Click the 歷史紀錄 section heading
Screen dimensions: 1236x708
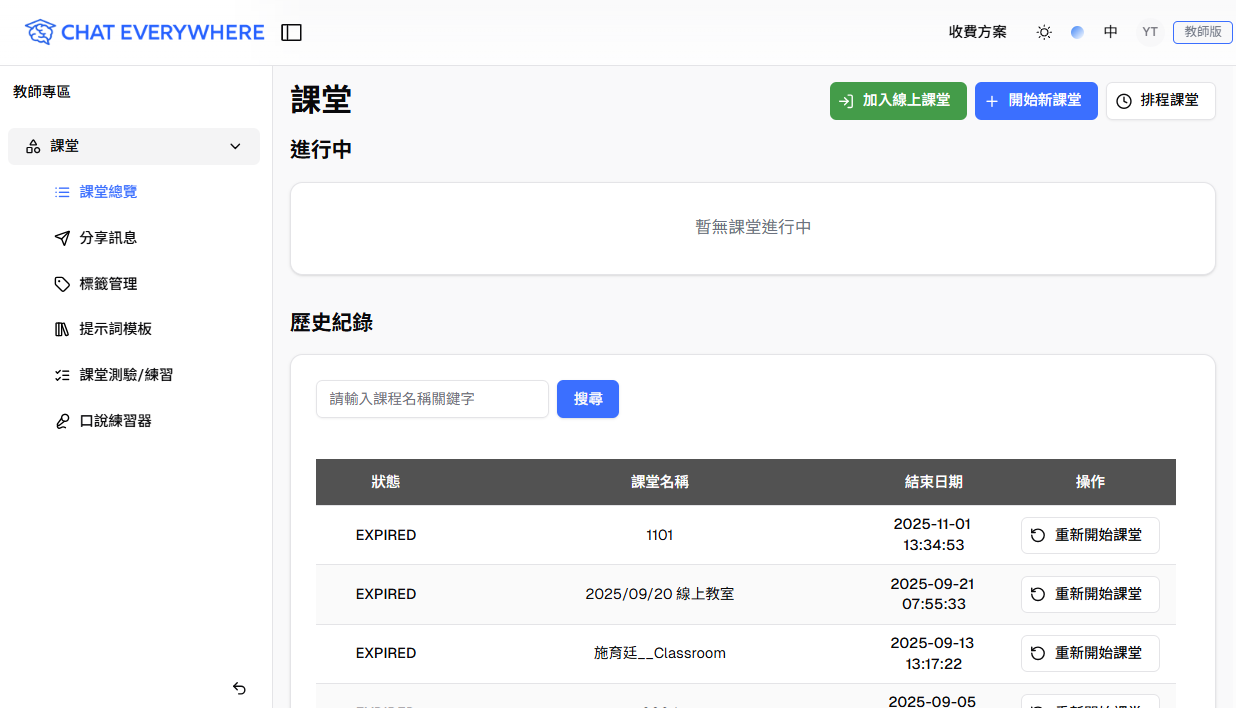pos(332,322)
